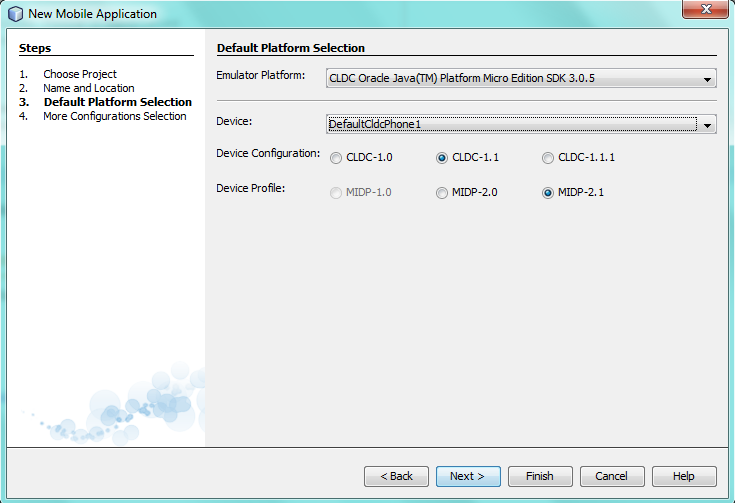Open the Emulator Platform dropdown arrow
This screenshot has height=503, width=735.
click(x=707, y=79)
